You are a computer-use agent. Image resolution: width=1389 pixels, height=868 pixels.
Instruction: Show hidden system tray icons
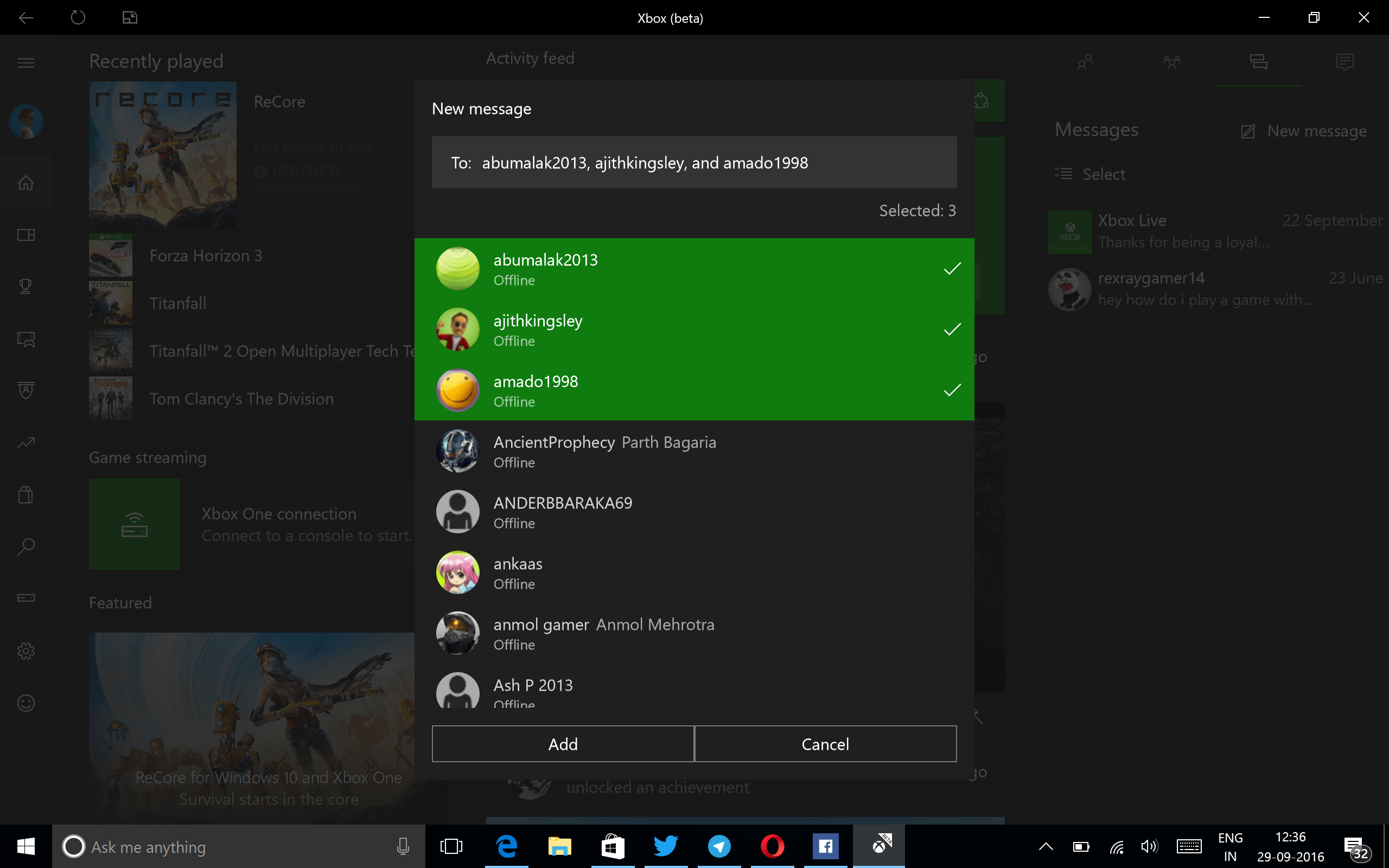tap(1046, 846)
